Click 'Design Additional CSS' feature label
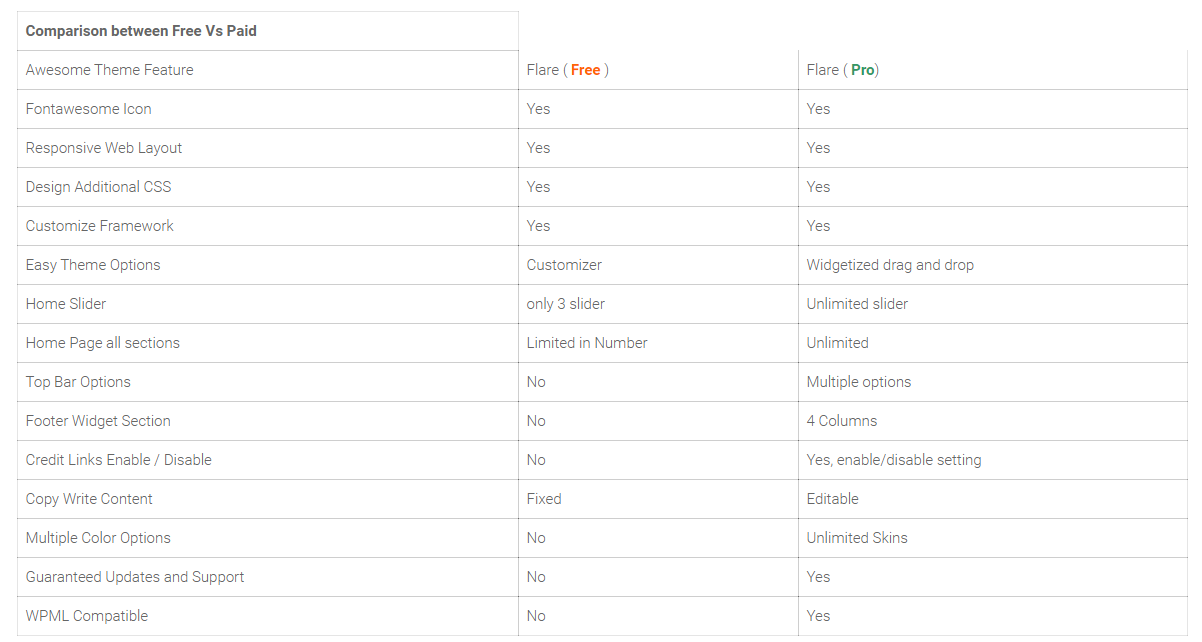Viewport: 1202px width, 642px height. 99,187
